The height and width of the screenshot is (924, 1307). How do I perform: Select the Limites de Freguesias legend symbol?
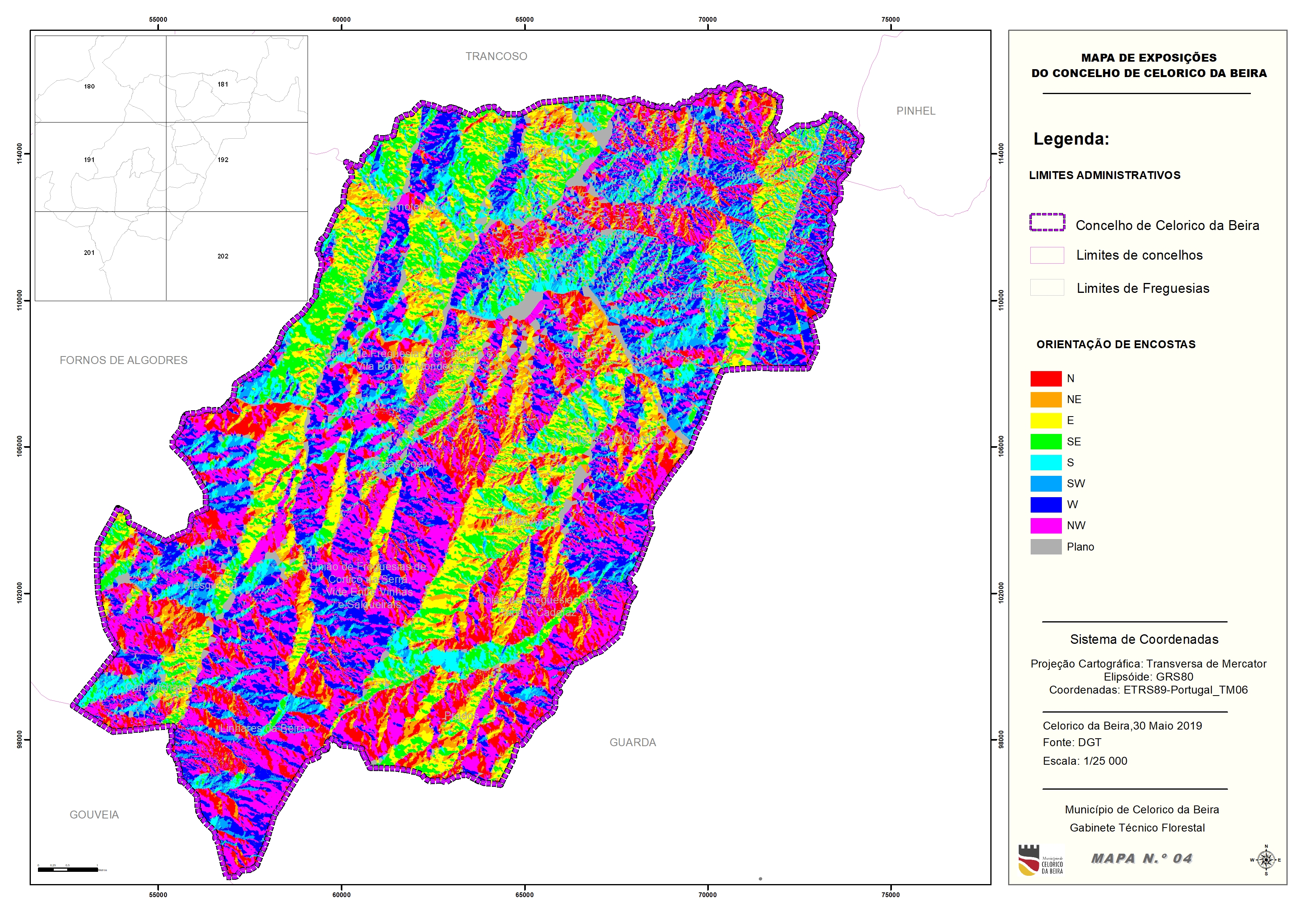click(x=1047, y=287)
